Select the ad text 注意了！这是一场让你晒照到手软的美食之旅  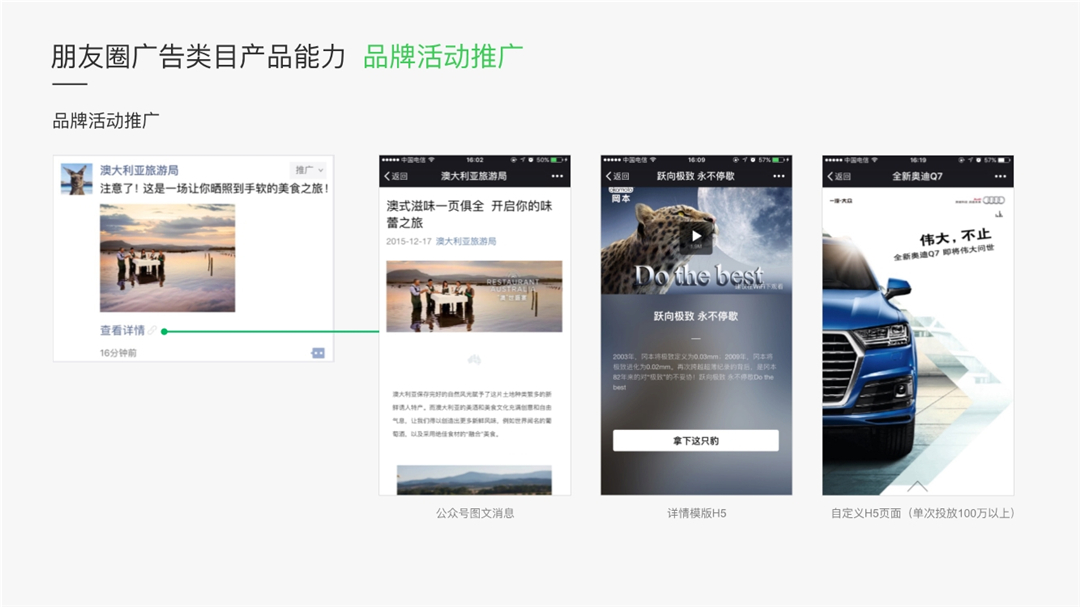point(214,188)
